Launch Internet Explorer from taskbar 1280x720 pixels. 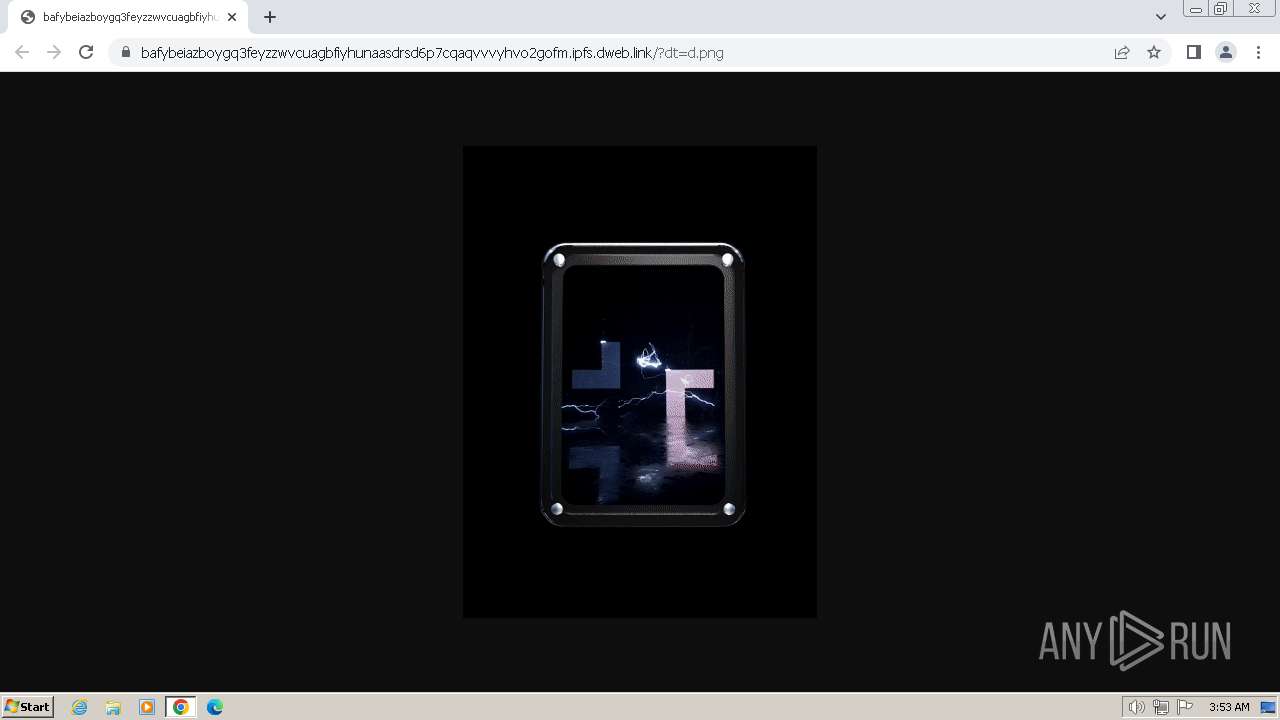pyautogui.click(x=80, y=707)
